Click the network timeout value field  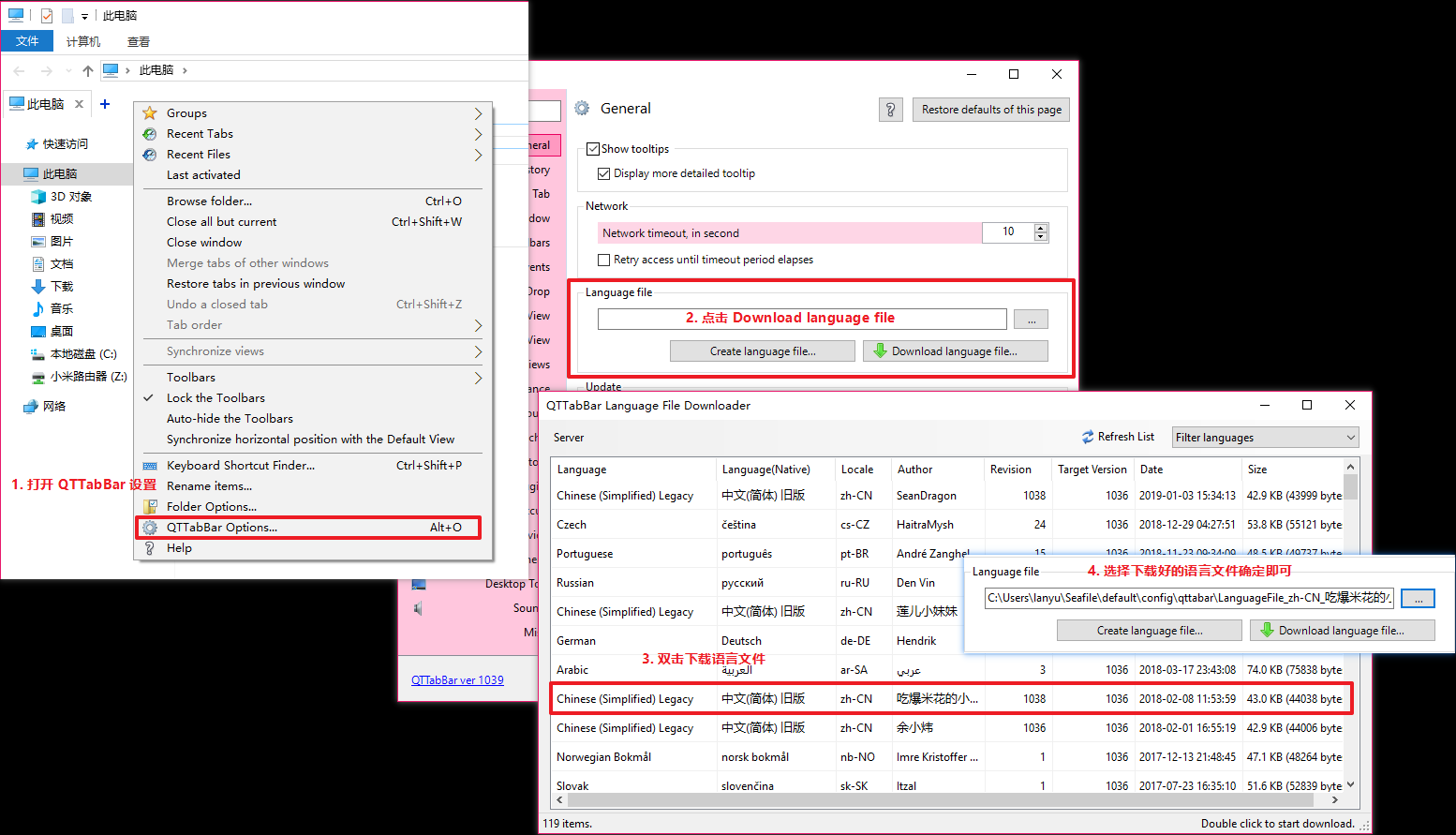[1008, 232]
